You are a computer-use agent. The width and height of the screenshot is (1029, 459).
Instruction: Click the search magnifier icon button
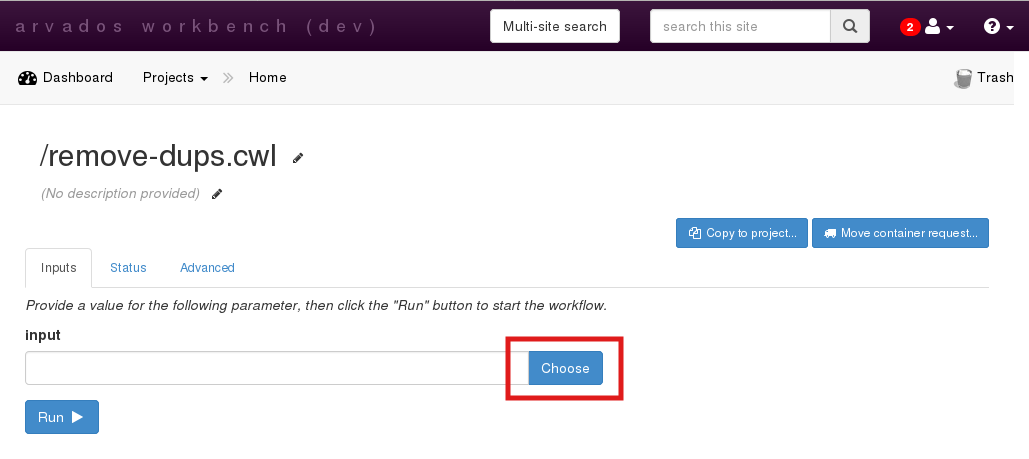click(849, 26)
